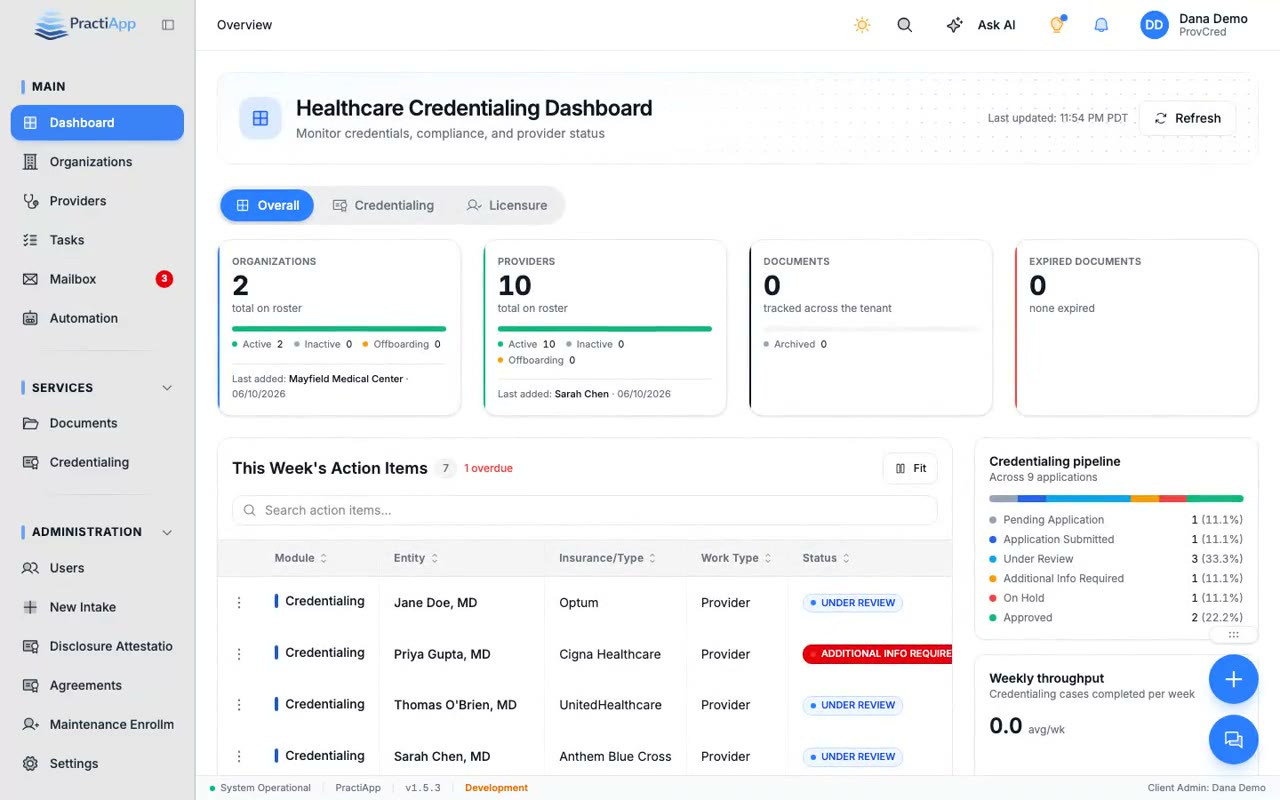Image resolution: width=1280 pixels, height=800 pixels.
Task: Sort by the Status column
Action: [826, 558]
